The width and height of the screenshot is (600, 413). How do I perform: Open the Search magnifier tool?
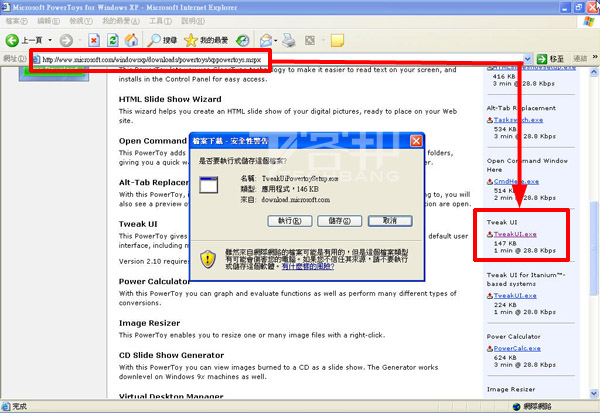pos(154,40)
